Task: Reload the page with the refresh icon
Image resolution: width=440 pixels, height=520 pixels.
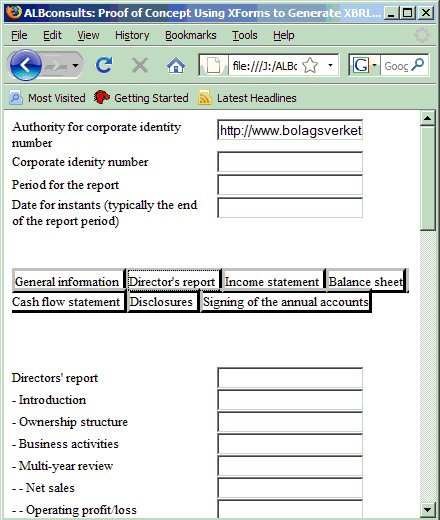Action: coord(104,65)
